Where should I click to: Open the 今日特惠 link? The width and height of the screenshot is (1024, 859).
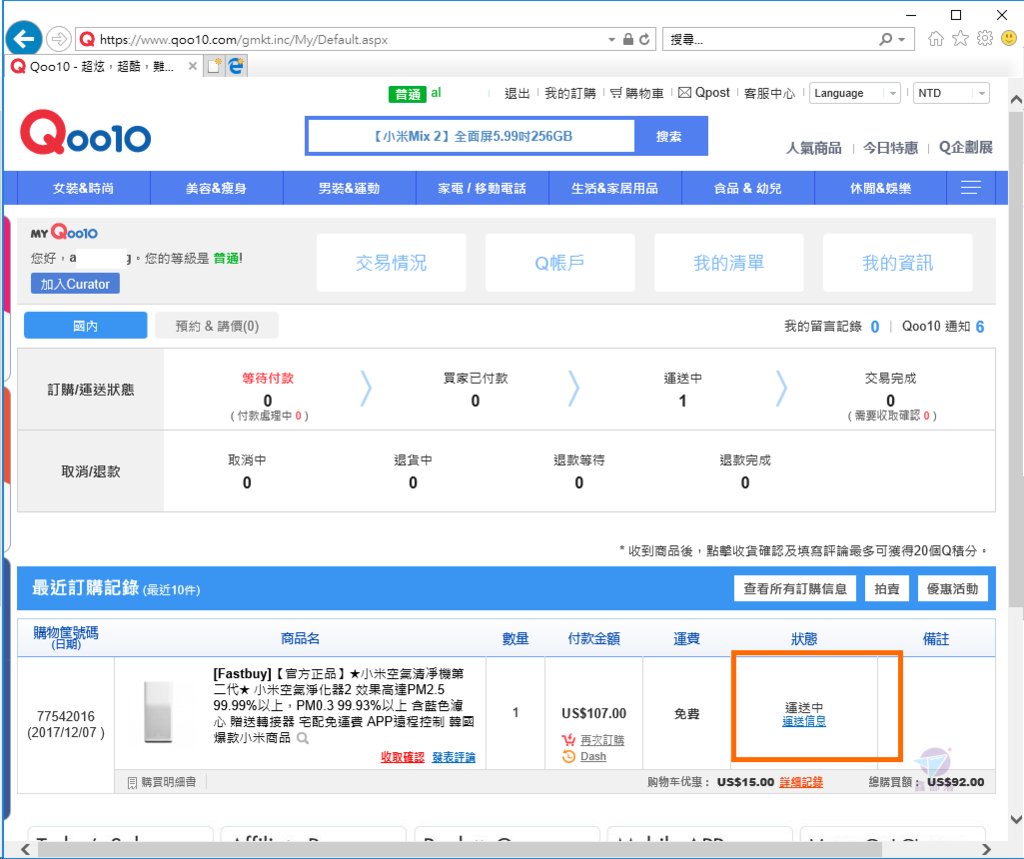[x=890, y=148]
